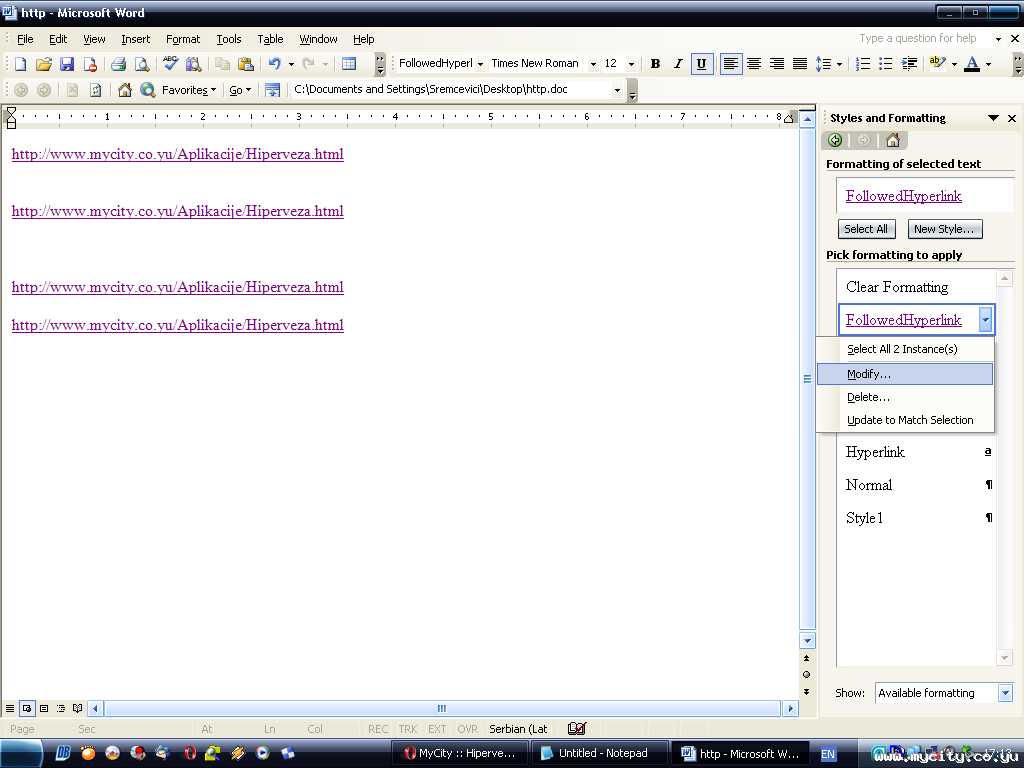The image size is (1024, 768).
Task: Click the numbered list icon
Action: [863, 64]
